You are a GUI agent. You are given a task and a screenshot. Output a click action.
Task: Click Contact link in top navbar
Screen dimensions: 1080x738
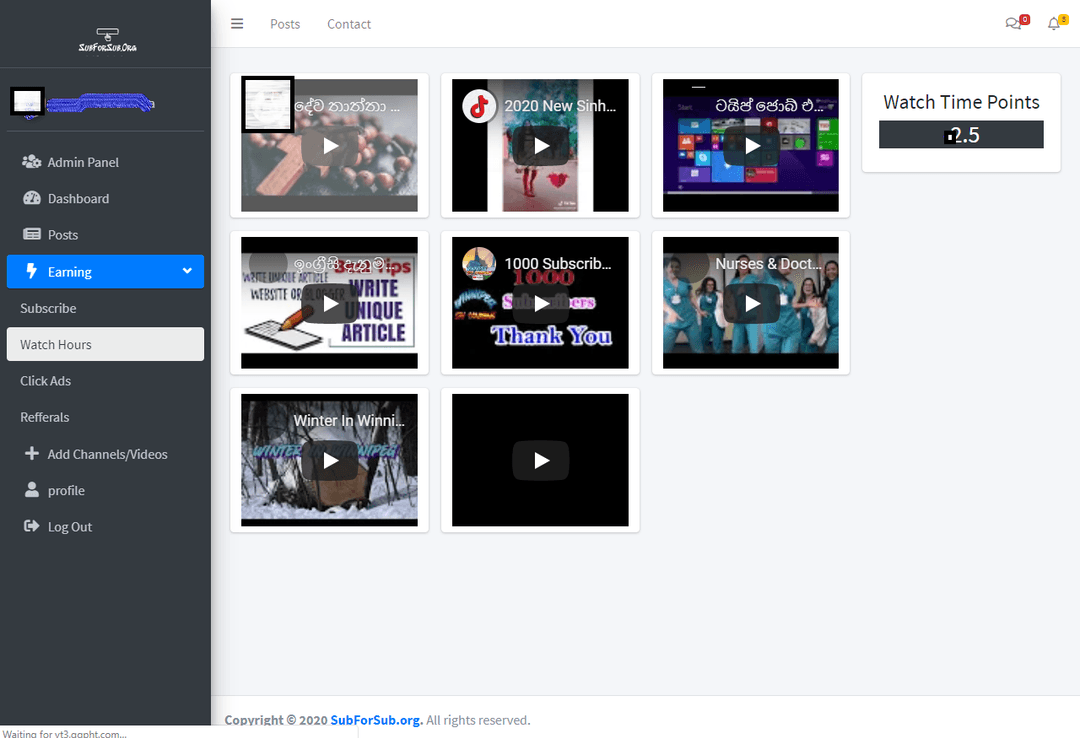(349, 24)
